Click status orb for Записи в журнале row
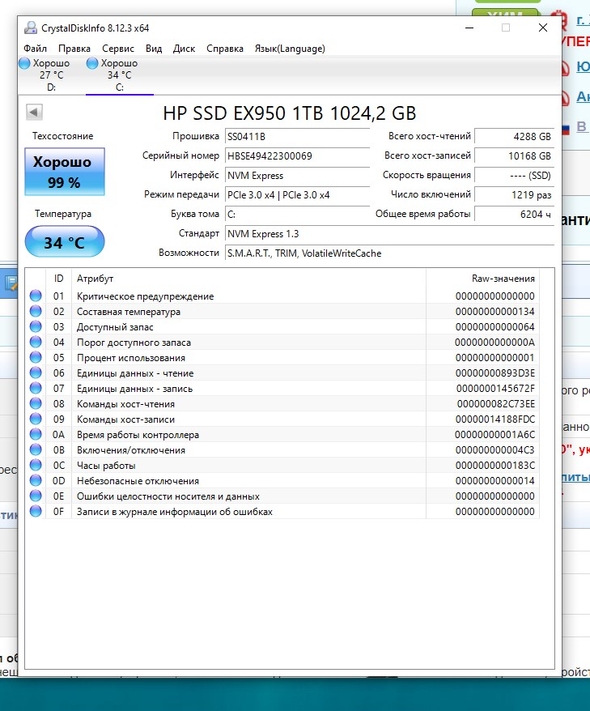This screenshot has width=590, height=711. pyautogui.click(x=35, y=512)
